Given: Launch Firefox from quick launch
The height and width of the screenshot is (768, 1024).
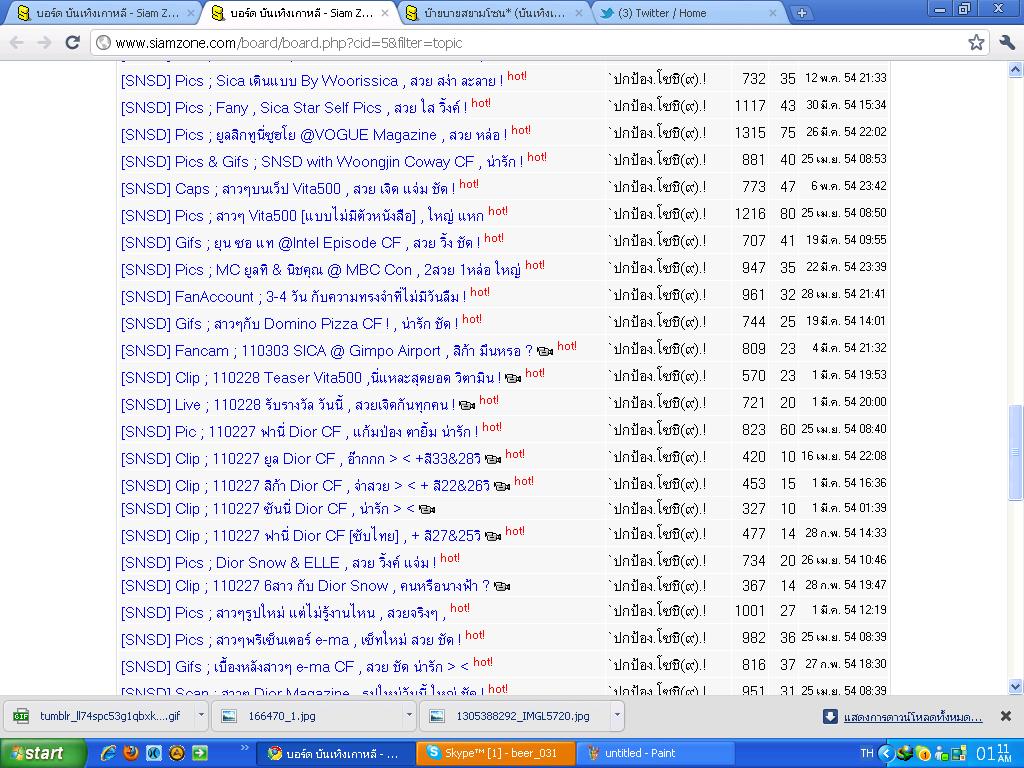Looking at the screenshot, I should point(131,753).
